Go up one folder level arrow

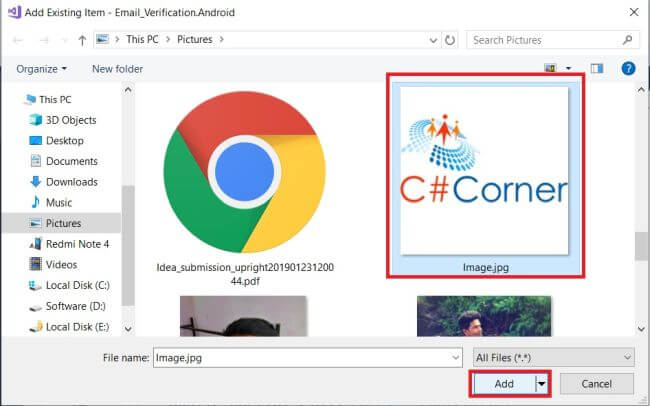coord(82,40)
